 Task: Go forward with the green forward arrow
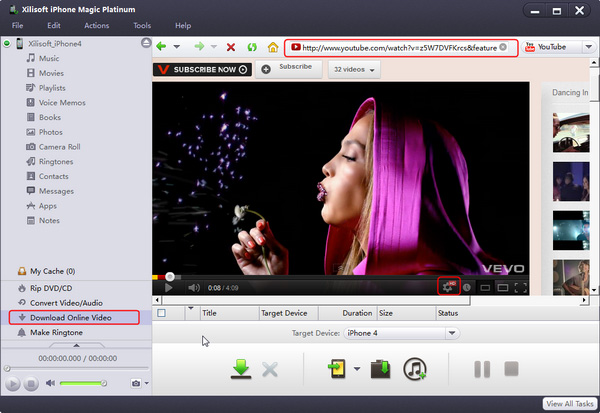tap(199, 47)
